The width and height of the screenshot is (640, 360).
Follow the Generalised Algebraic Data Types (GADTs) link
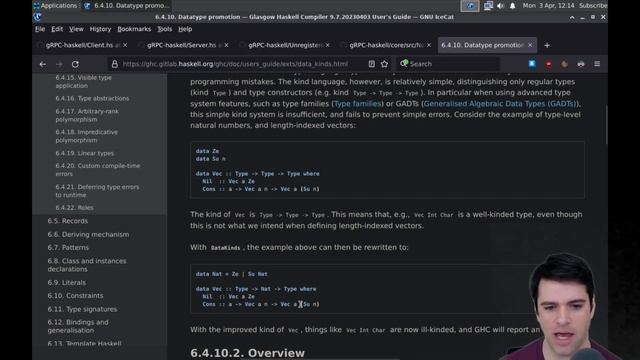(x=500, y=104)
